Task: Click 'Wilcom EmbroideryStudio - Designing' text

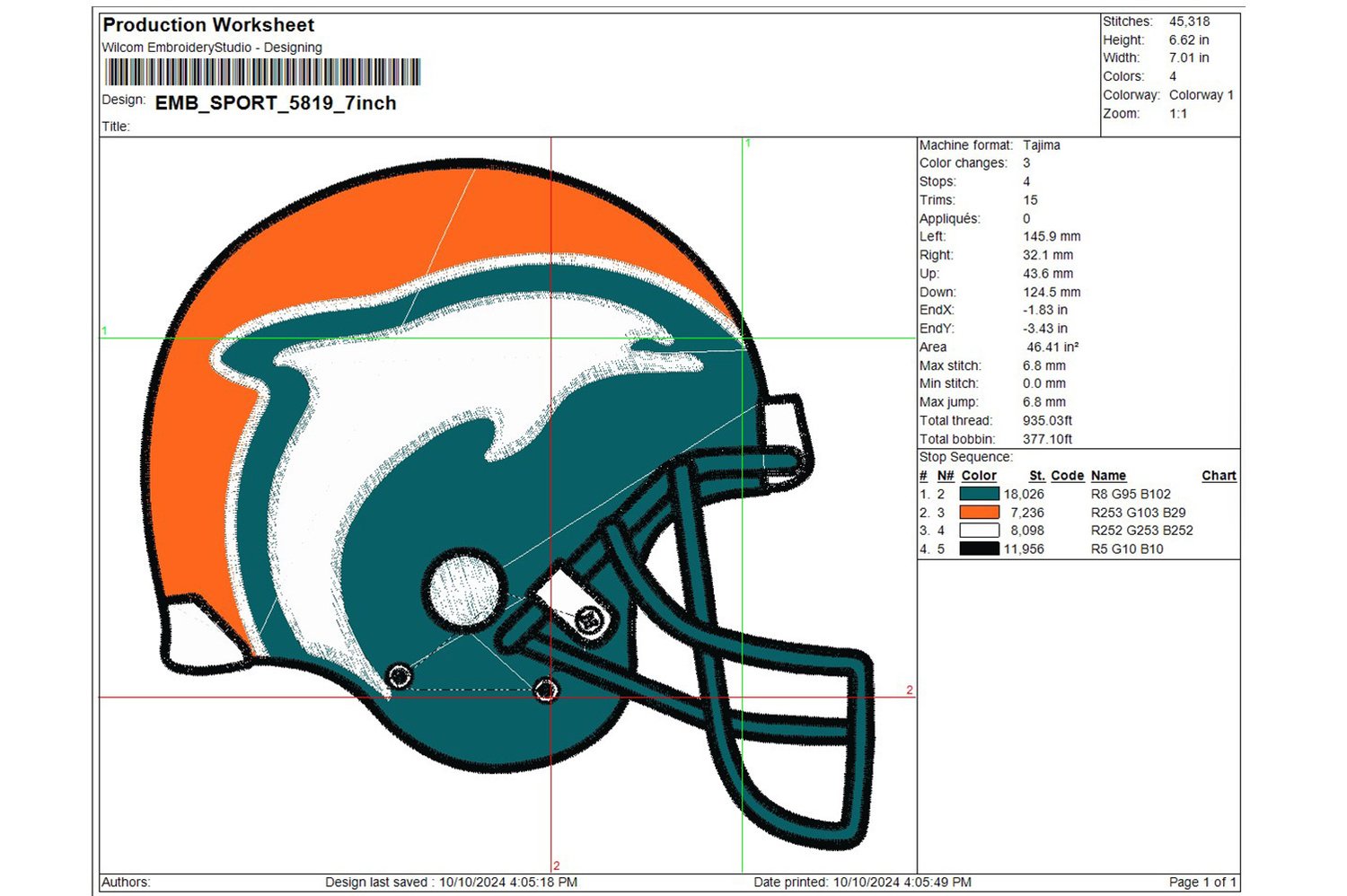Action: tap(212, 48)
